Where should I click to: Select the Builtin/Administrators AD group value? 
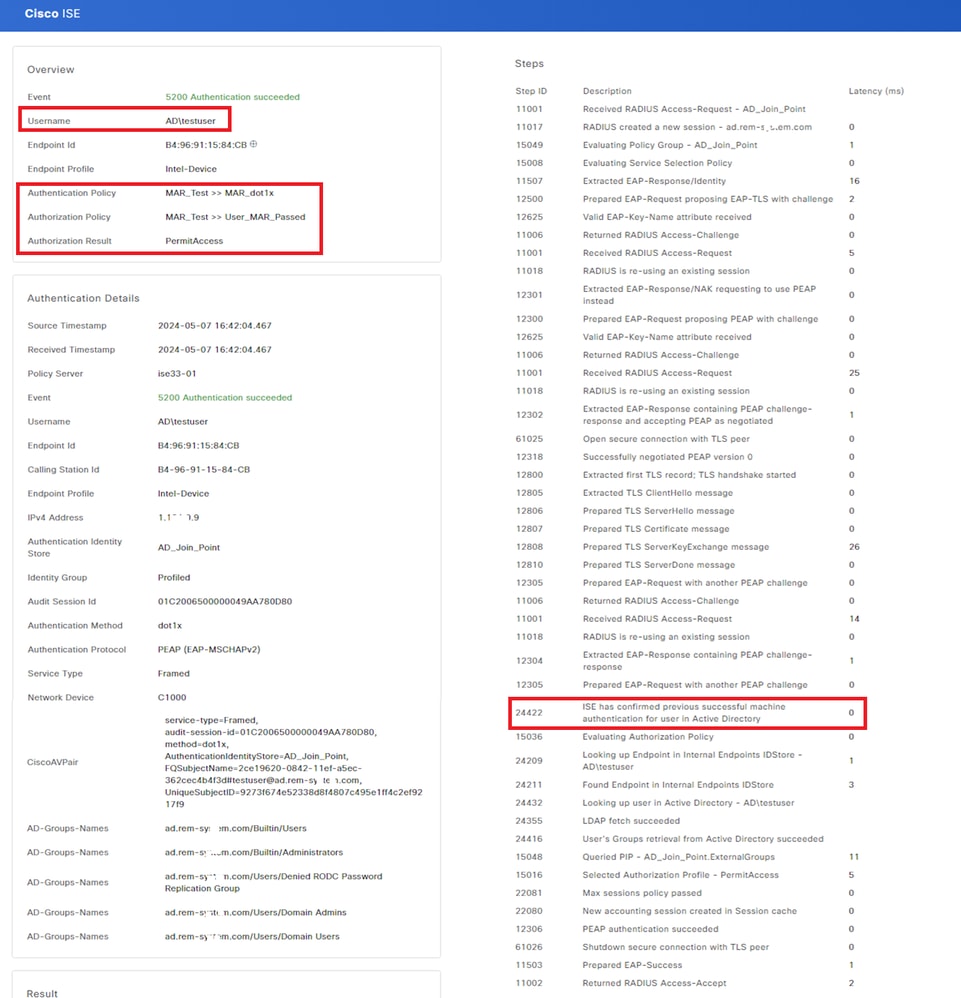tap(254, 852)
